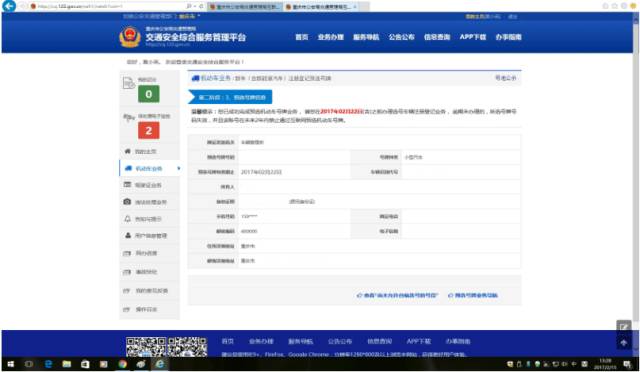Switch to the first browser tab
Screen dimensions: 640x372
pyautogui.click(x=244, y=7)
